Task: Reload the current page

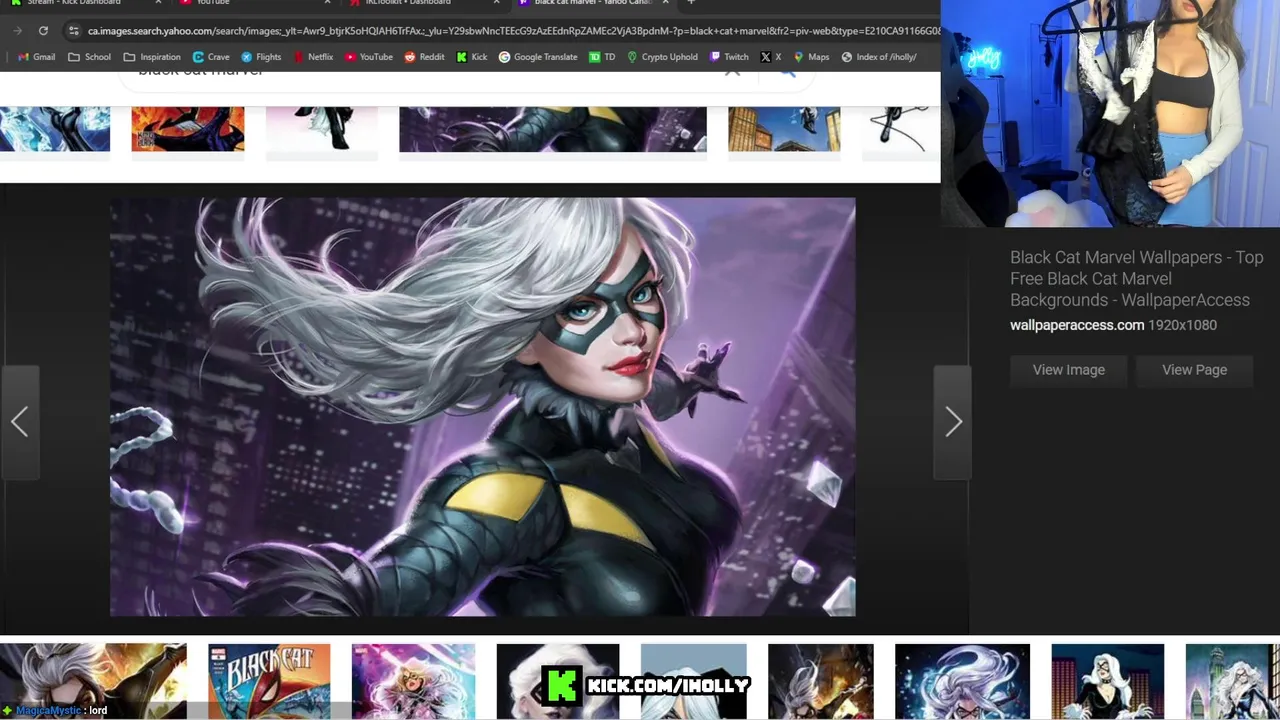Action: (43, 31)
